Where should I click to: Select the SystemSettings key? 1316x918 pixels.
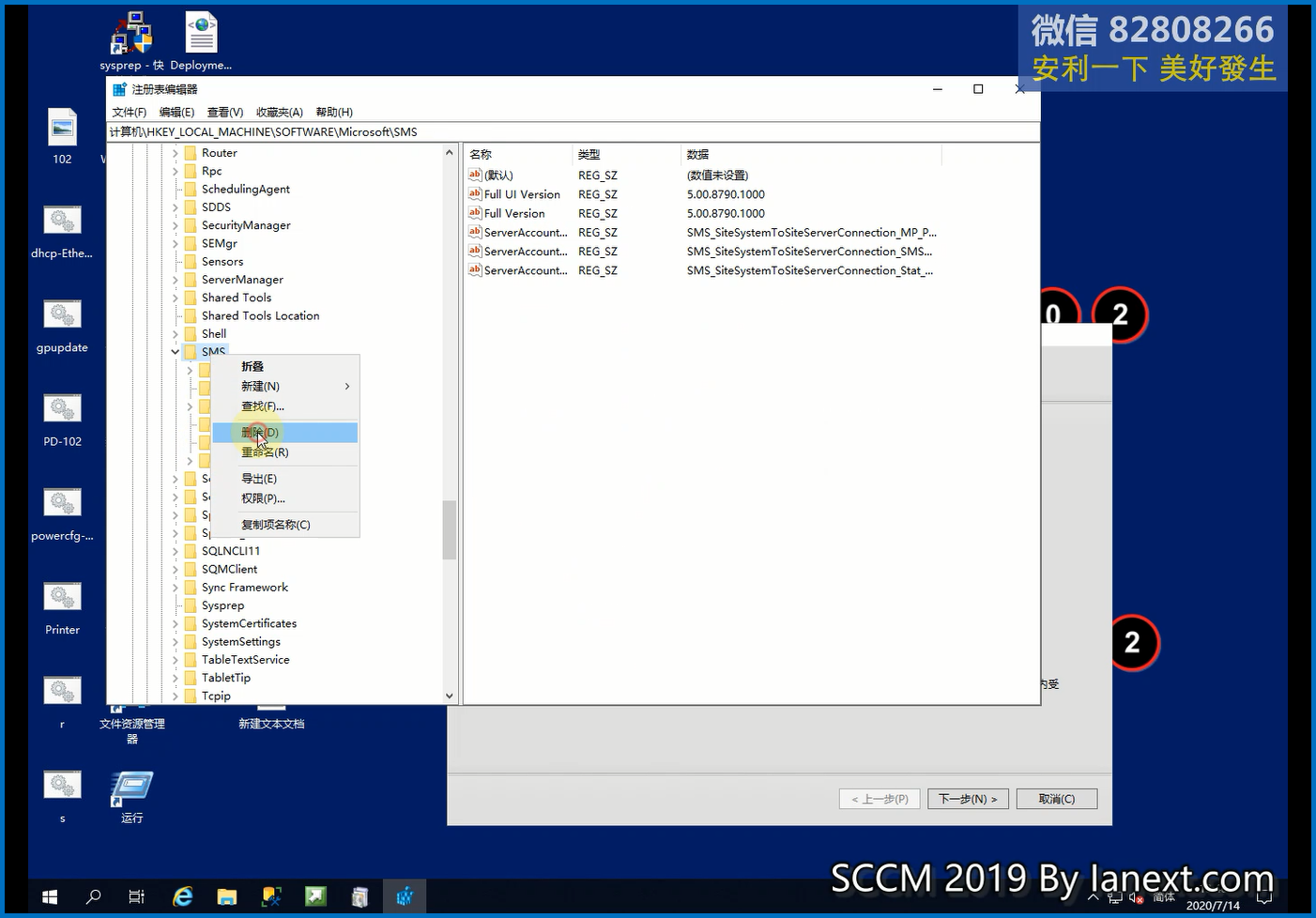click(240, 641)
